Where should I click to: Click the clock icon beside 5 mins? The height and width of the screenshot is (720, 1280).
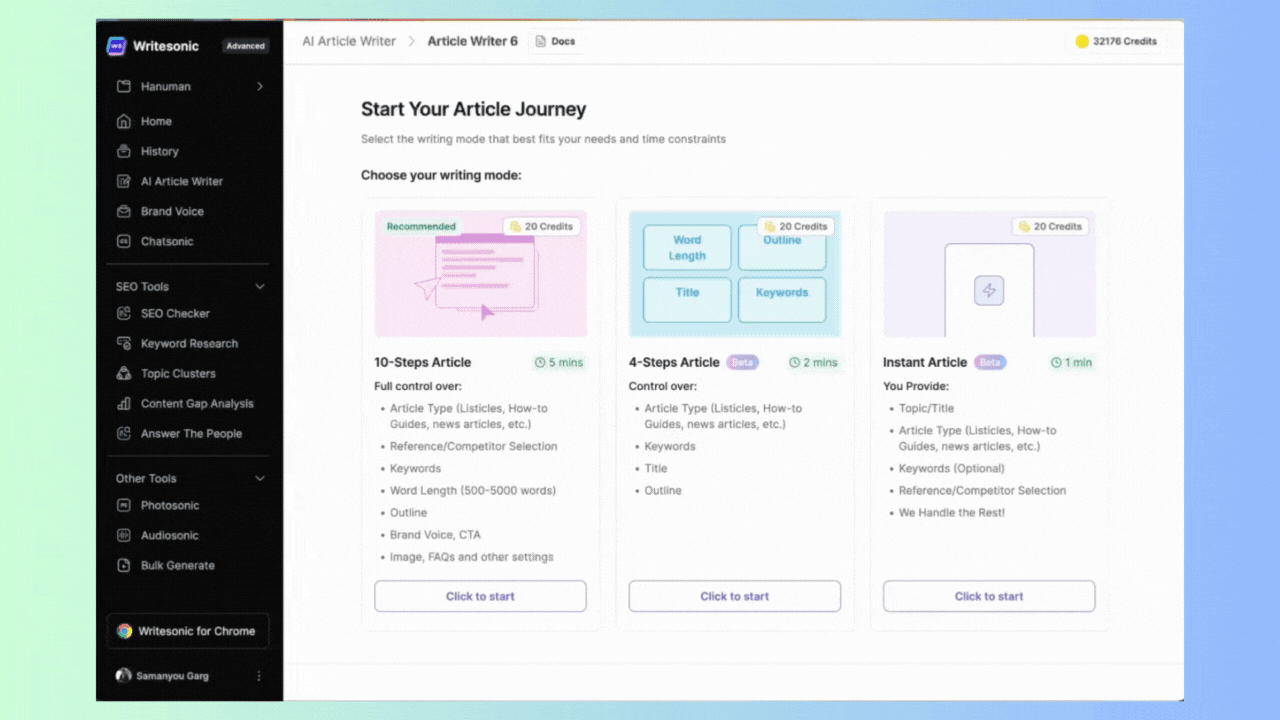541,362
